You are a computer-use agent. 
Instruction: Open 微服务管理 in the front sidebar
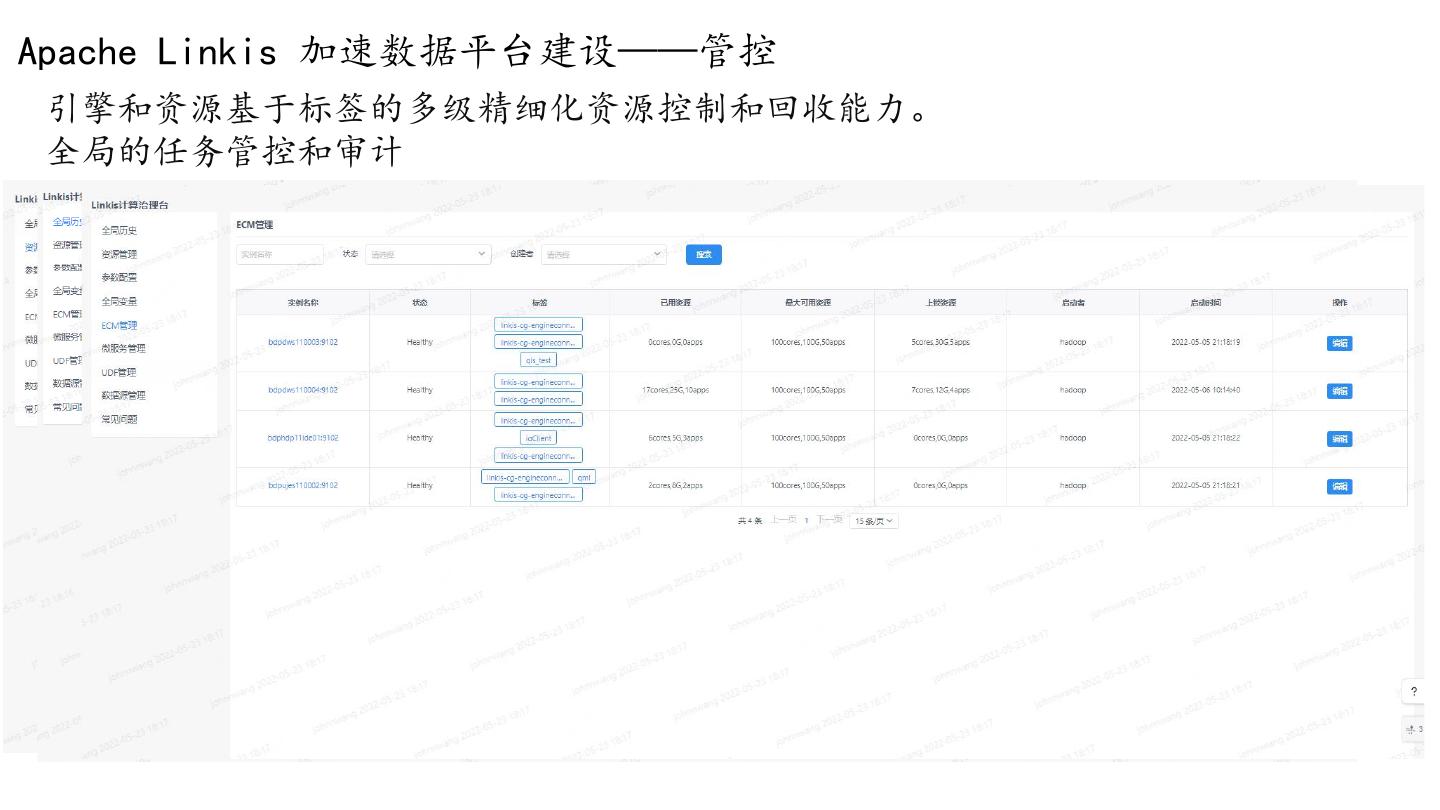coord(124,348)
